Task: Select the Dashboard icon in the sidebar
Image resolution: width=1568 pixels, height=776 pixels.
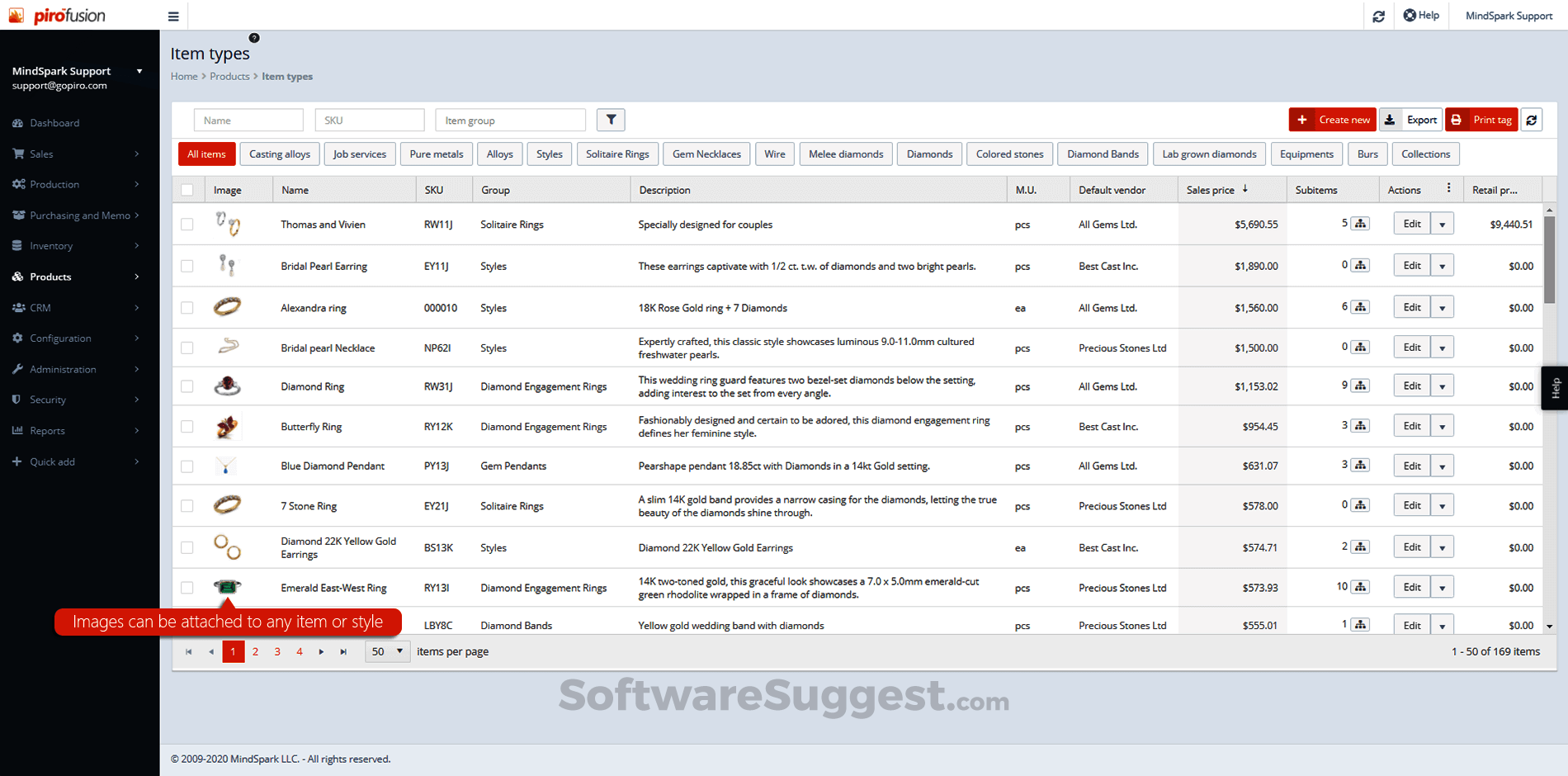Action: point(18,122)
